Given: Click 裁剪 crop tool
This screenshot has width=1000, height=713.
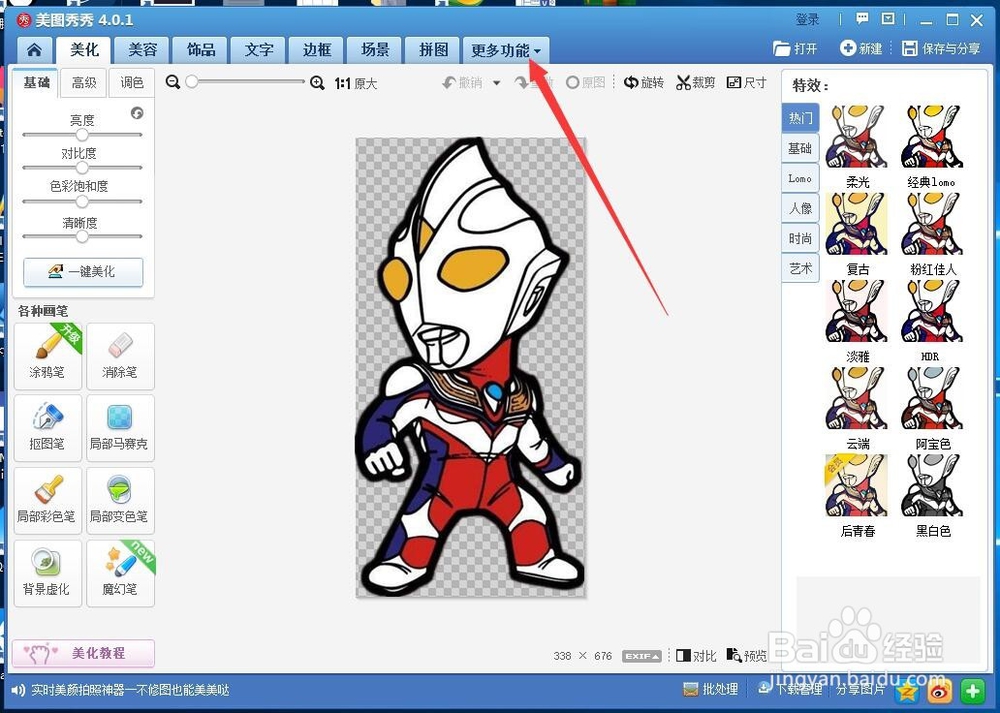Looking at the screenshot, I should tap(695, 82).
